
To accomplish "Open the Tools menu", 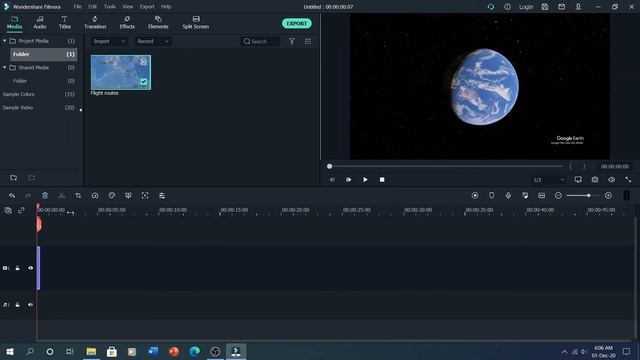I will coord(109,7).
